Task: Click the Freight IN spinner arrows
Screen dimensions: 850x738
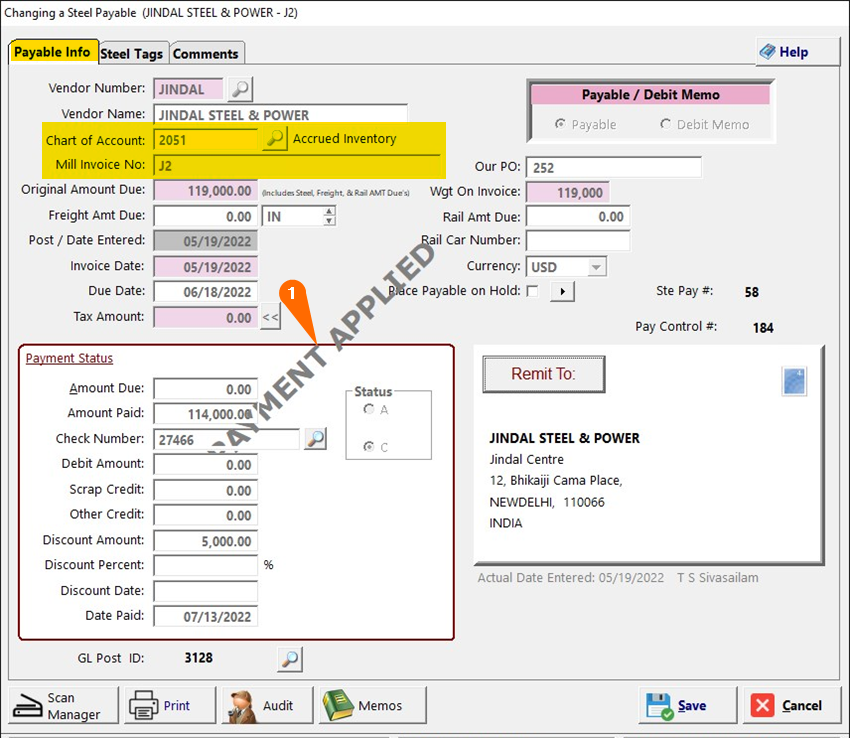Action: (329, 216)
